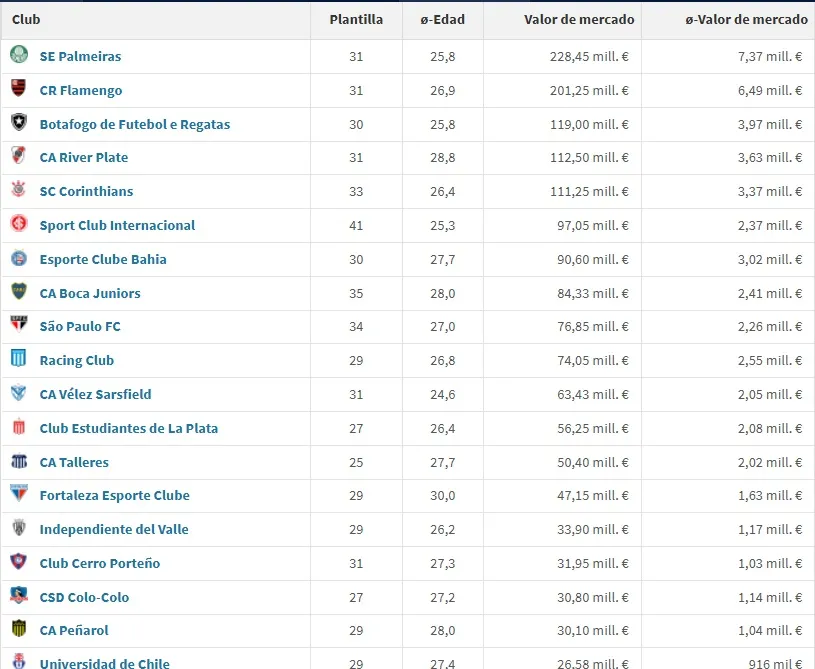Sort by ø-Valor de mercado column header
The width and height of the screenshot is (815, 669).
[746, 20]
